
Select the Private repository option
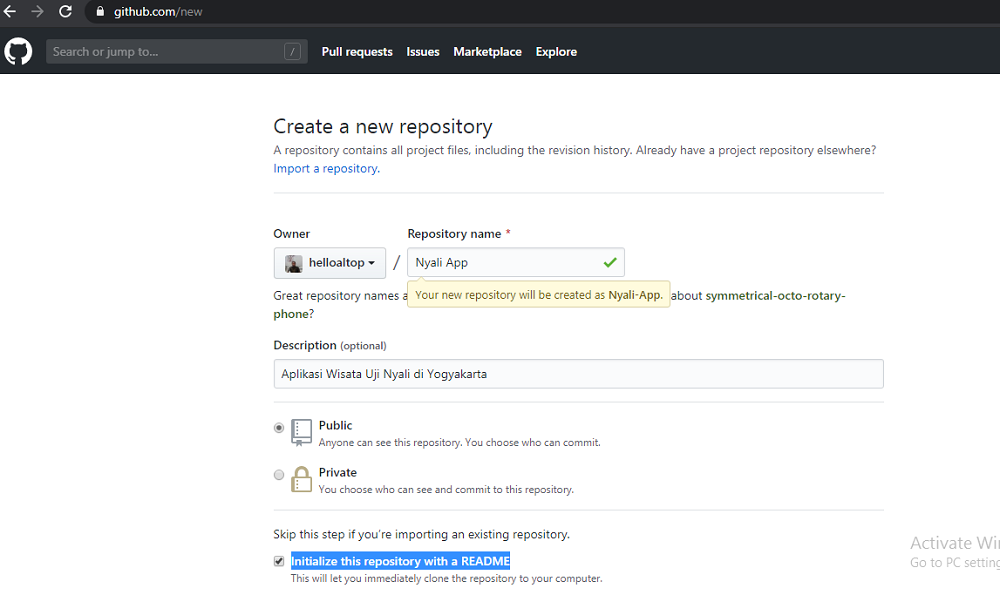click(279, 474)
